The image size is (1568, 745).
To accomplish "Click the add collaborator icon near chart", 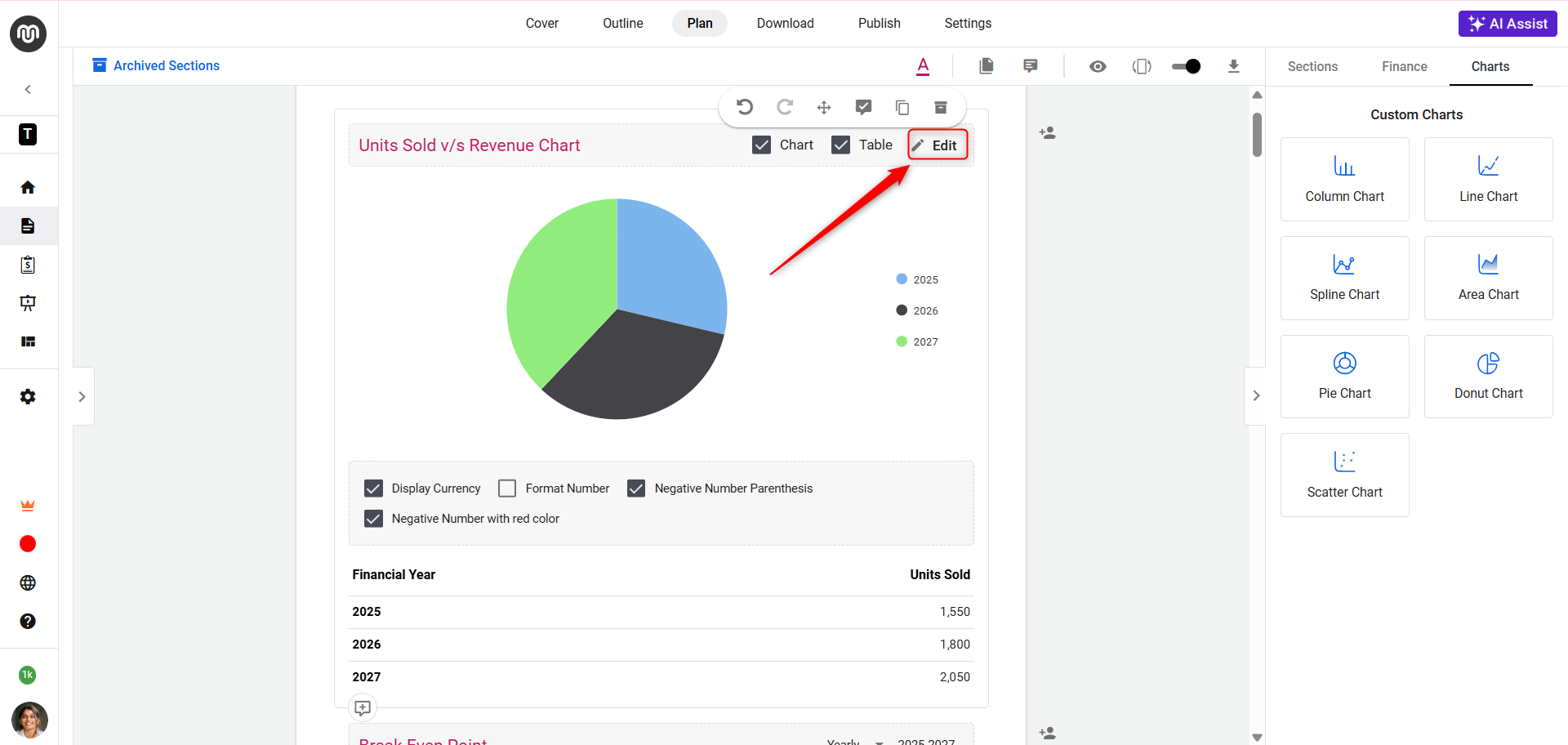I will pyautogui.click(x=1047, y=132).
